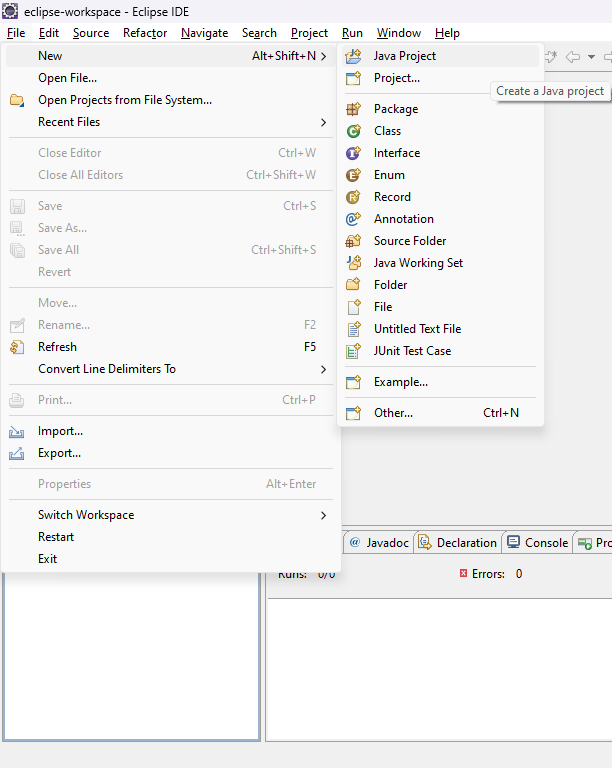This screenshot has width=612, height=768.
Task: Click the Import icon
Action: 17,432
